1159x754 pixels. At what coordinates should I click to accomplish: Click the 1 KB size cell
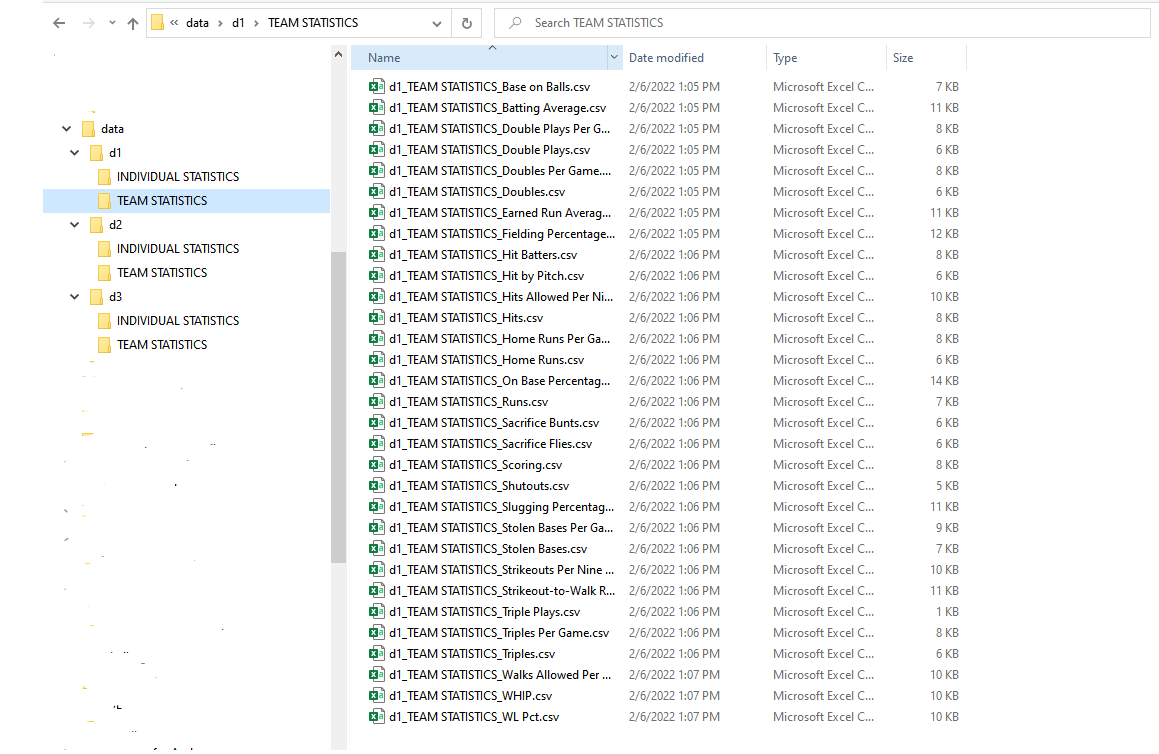(947, 612)
